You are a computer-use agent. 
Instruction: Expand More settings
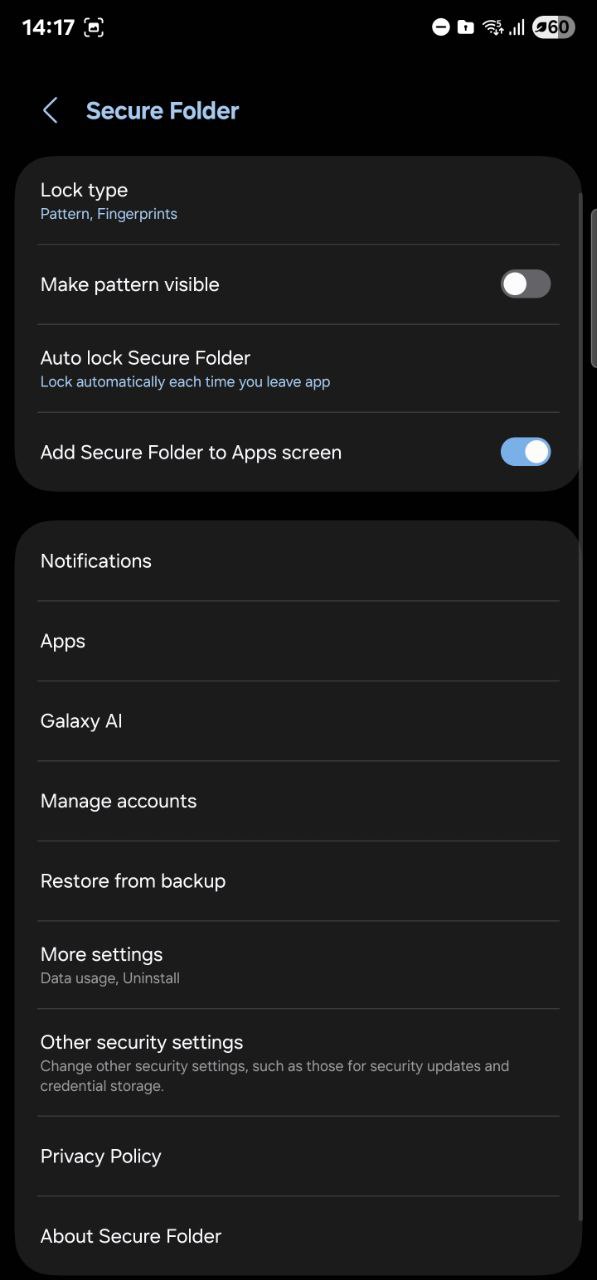click(298, 965)
